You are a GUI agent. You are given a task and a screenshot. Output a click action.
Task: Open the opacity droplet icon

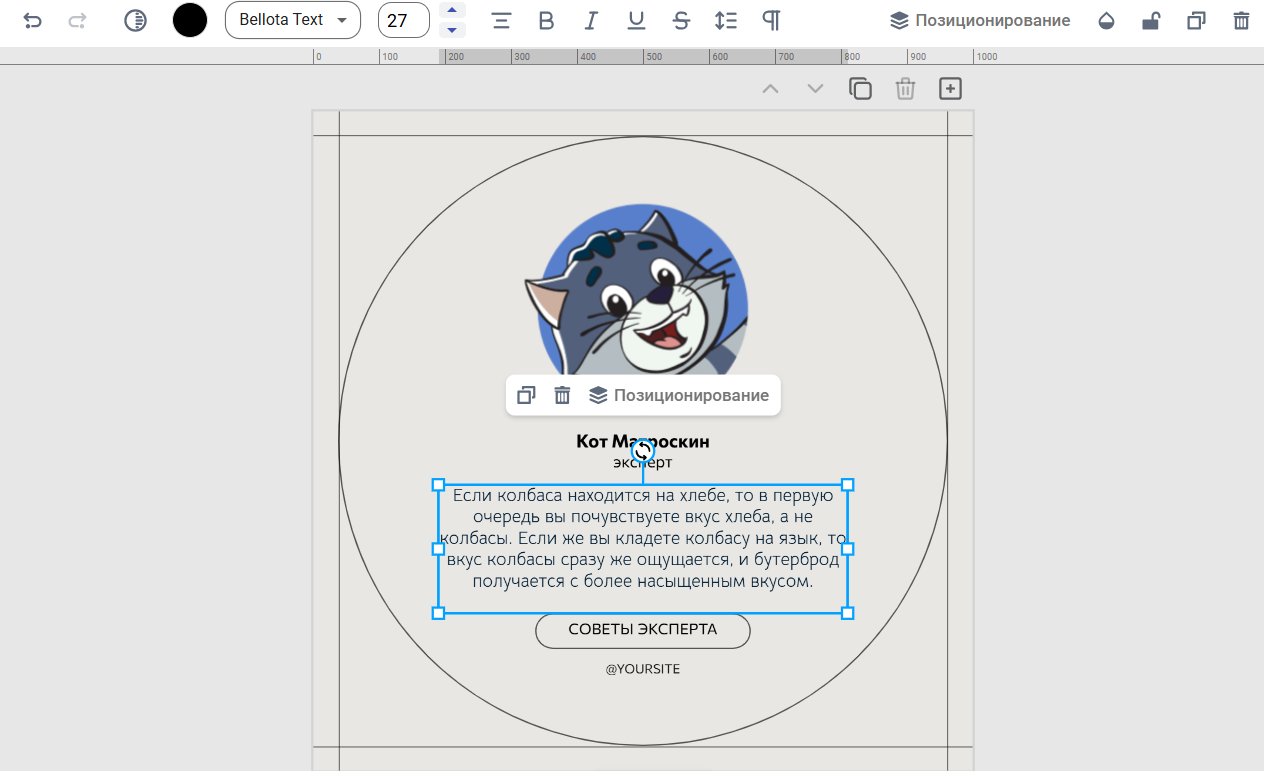(1106, 20)
